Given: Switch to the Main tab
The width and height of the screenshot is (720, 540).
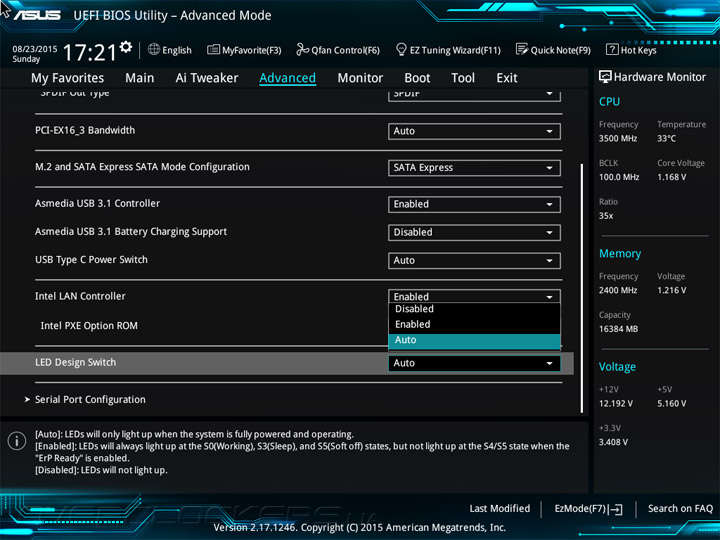Looking at the screenshot, I should click(140, 78).
